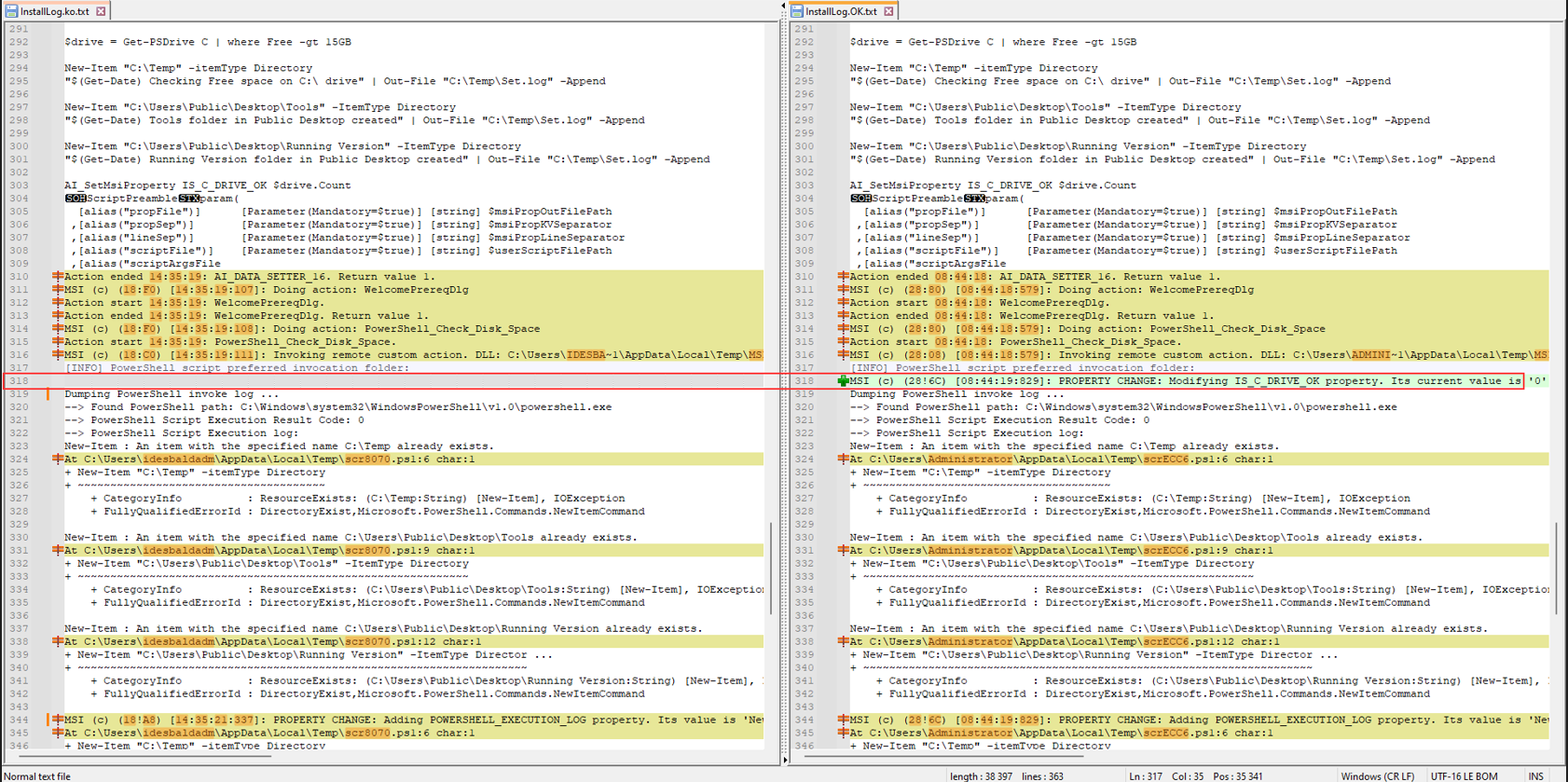Screen dimensions: 1568x782
Task: Click changed-line marker at line 324 in OK log
Action: 843,460
